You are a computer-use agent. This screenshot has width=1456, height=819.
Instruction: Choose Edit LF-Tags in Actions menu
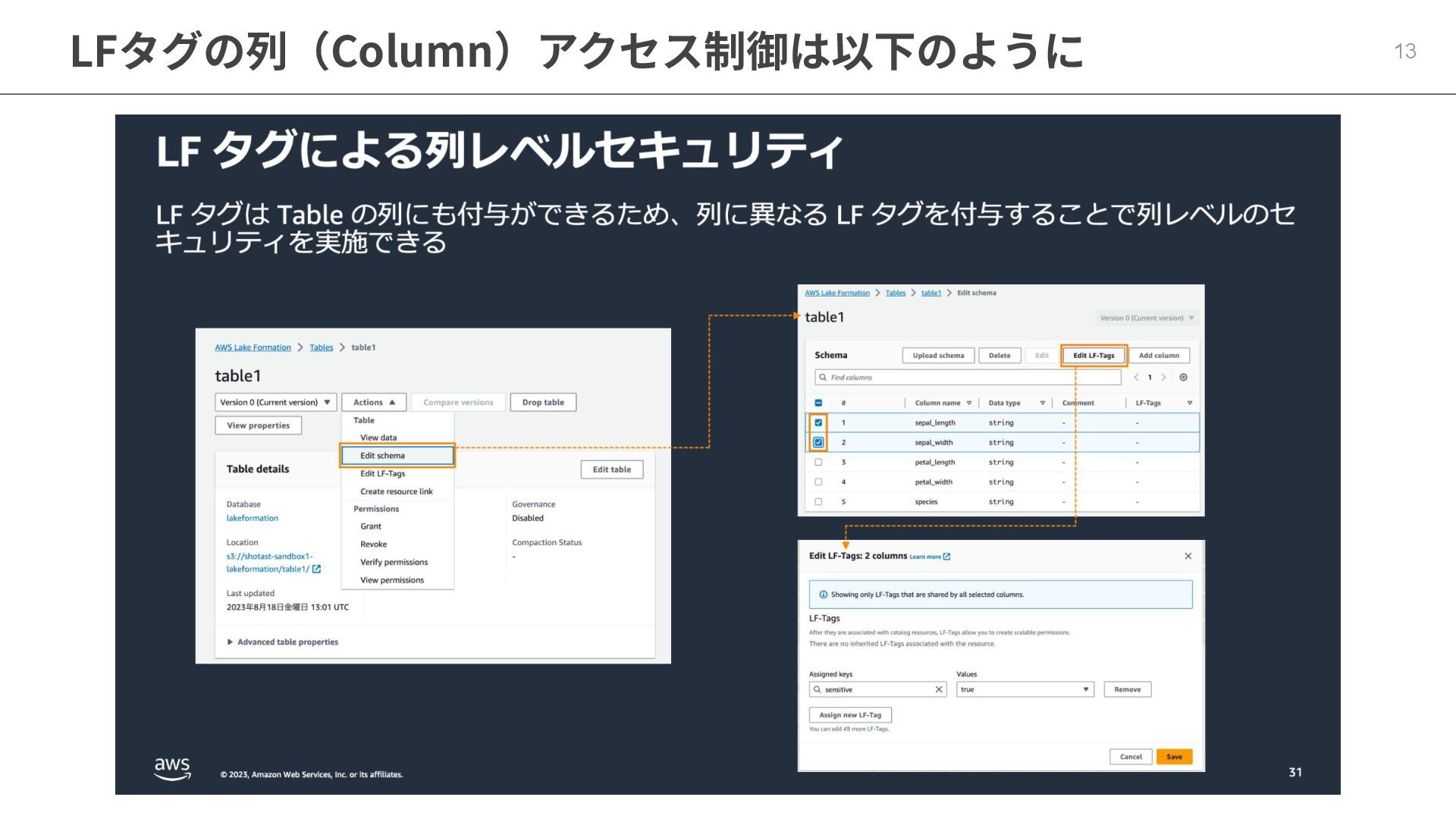click(x=383, y=473)
